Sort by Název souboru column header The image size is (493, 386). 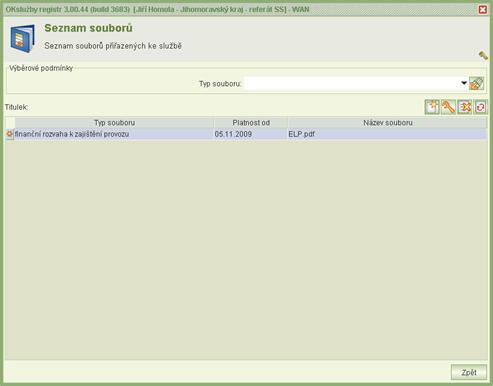coord(388,123)
